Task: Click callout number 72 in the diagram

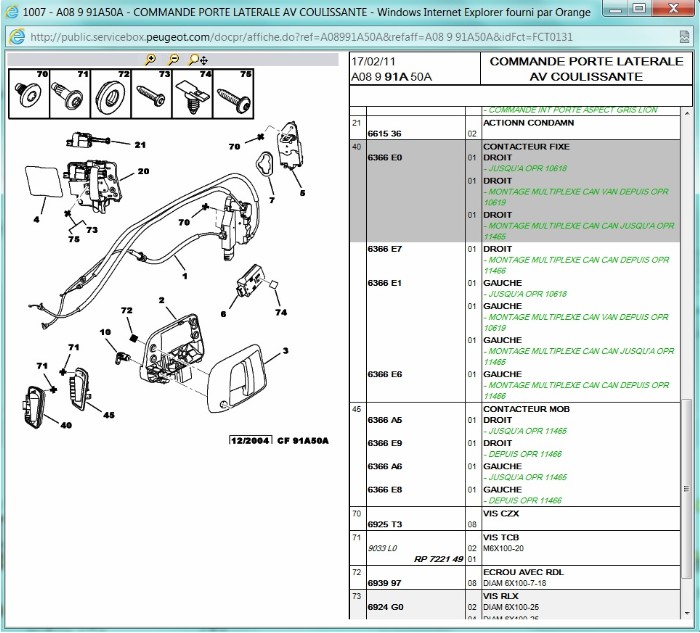Action: pos(127,310)
